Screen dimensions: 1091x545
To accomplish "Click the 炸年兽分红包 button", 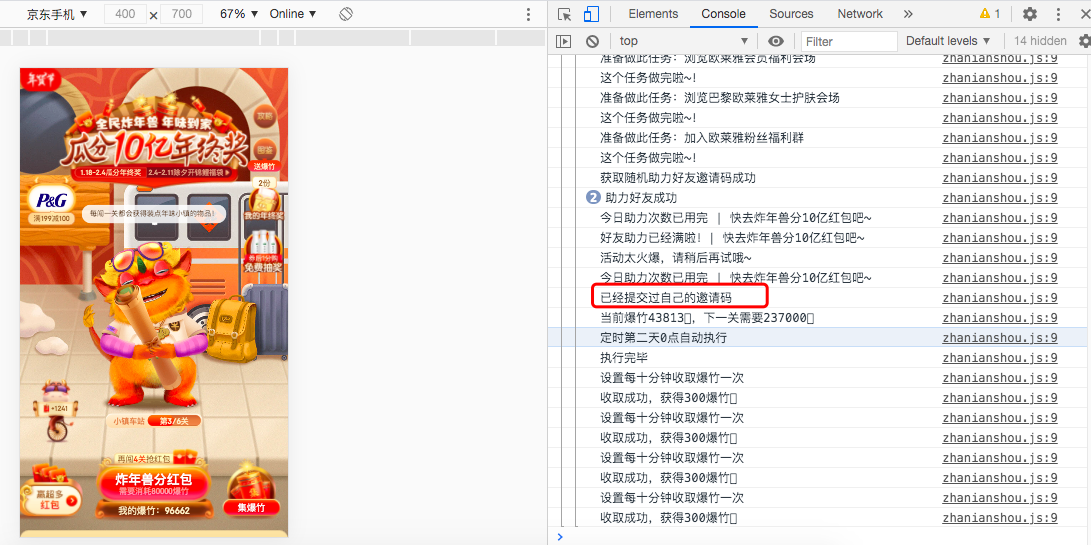I will click(x=152, y=483).
